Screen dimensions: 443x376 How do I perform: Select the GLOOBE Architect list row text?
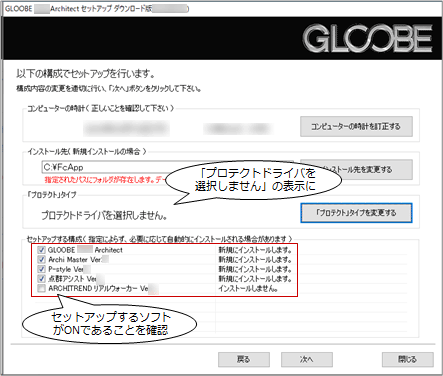tap(85, 250)
